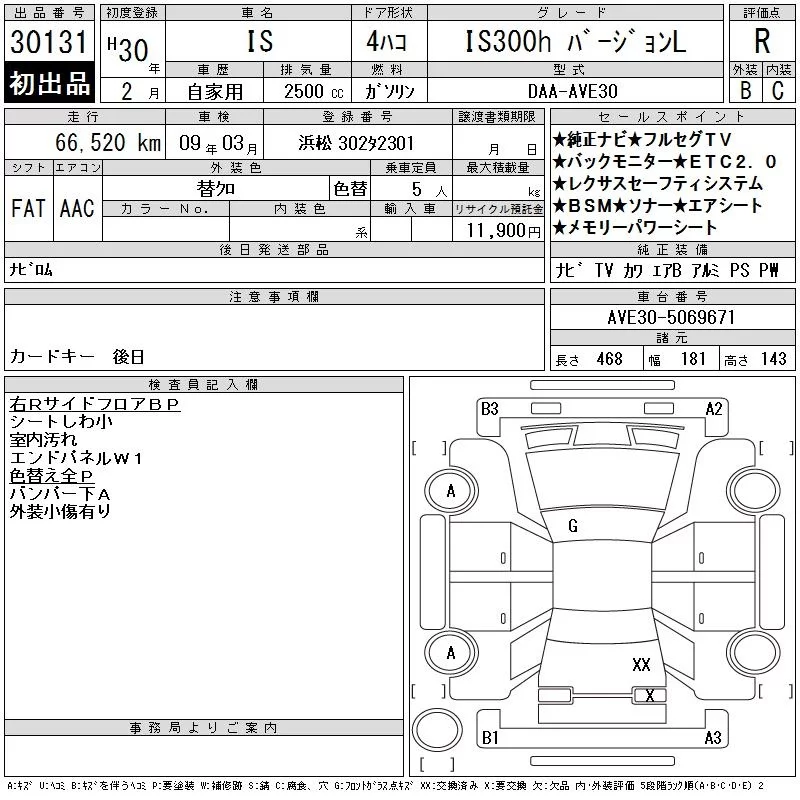Click the mileage "66,520 km"
Screen dimensions: 800x800
(x=108, y=142)
